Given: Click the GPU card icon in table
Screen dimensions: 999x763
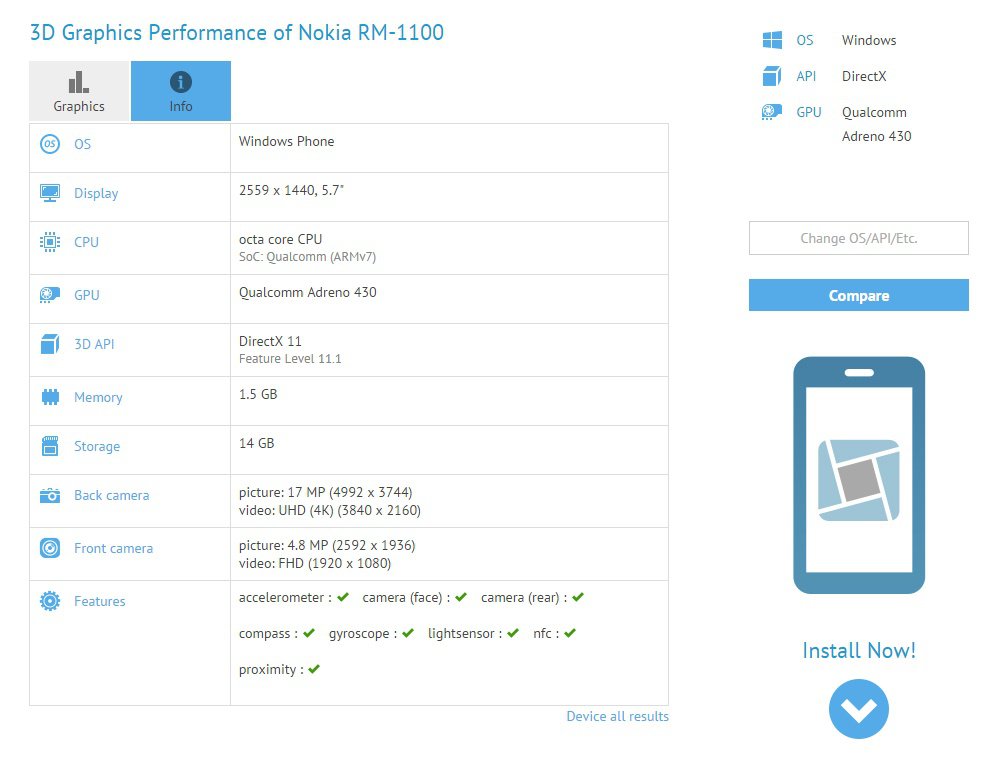Looking at the screenshot, I should click(50, 295).
